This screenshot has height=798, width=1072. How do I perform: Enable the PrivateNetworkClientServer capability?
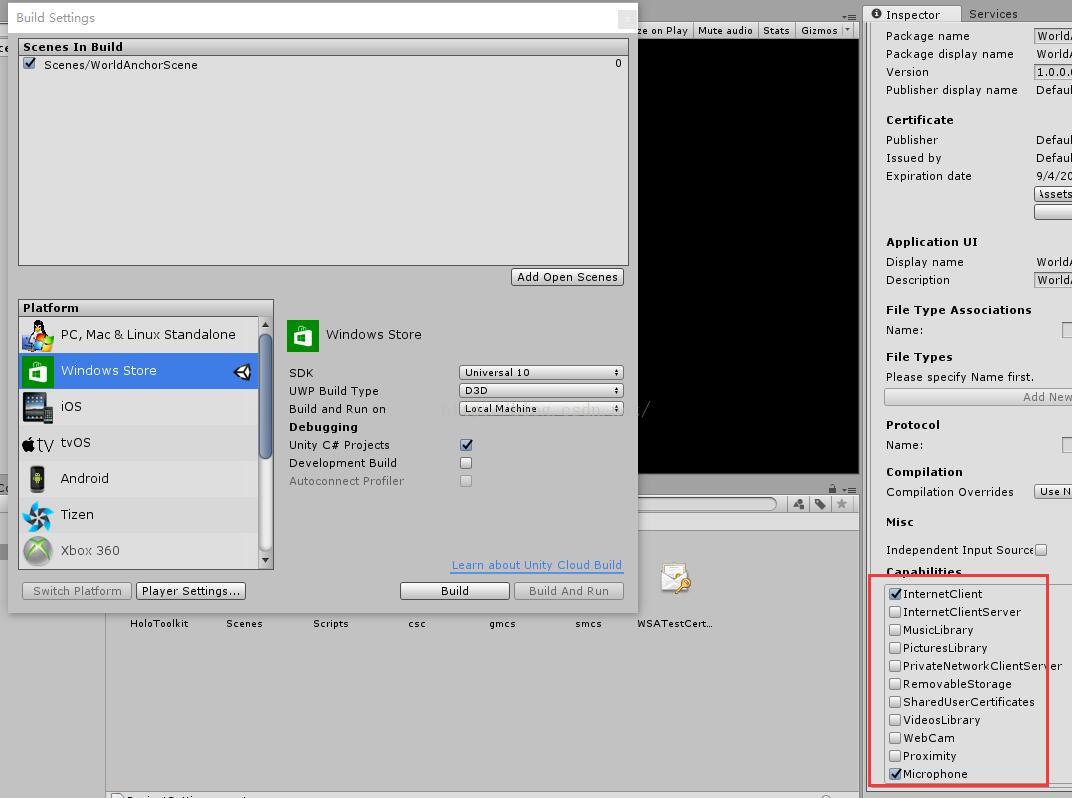coord(895,666)
